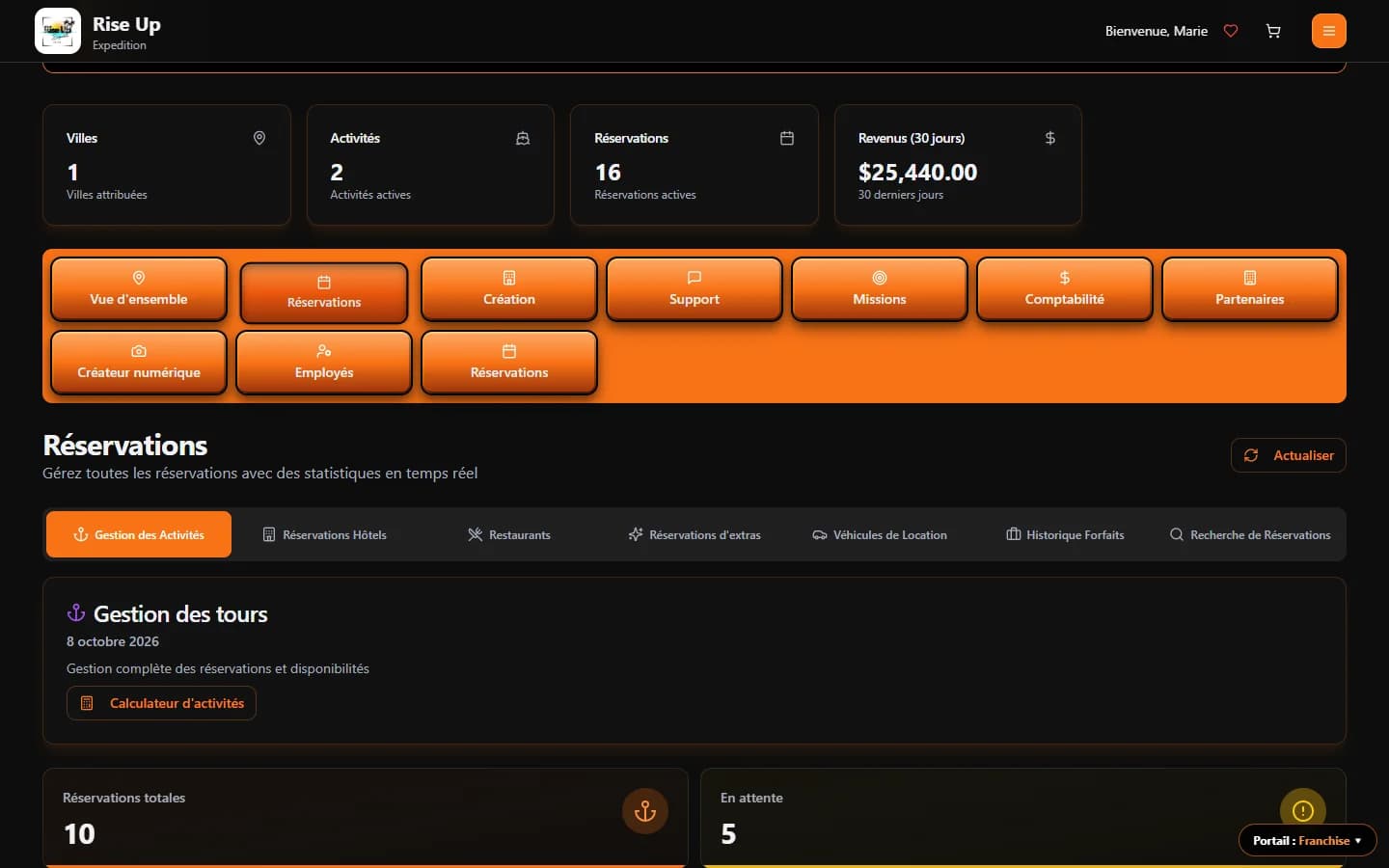Open the Missions section

pos(880,289)
